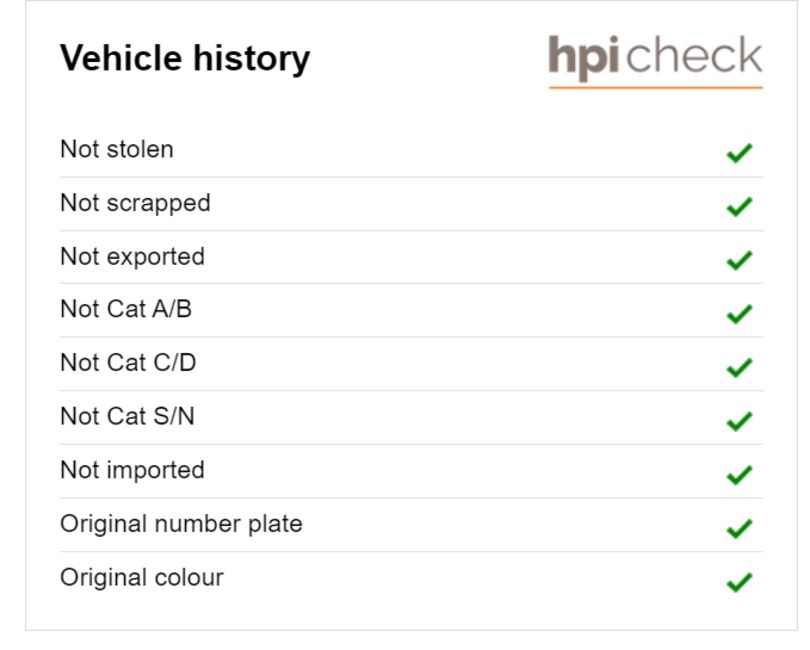This screenshot has width=810, height=650.
Task: Click the Original colour checkmark
Action: 739,582
